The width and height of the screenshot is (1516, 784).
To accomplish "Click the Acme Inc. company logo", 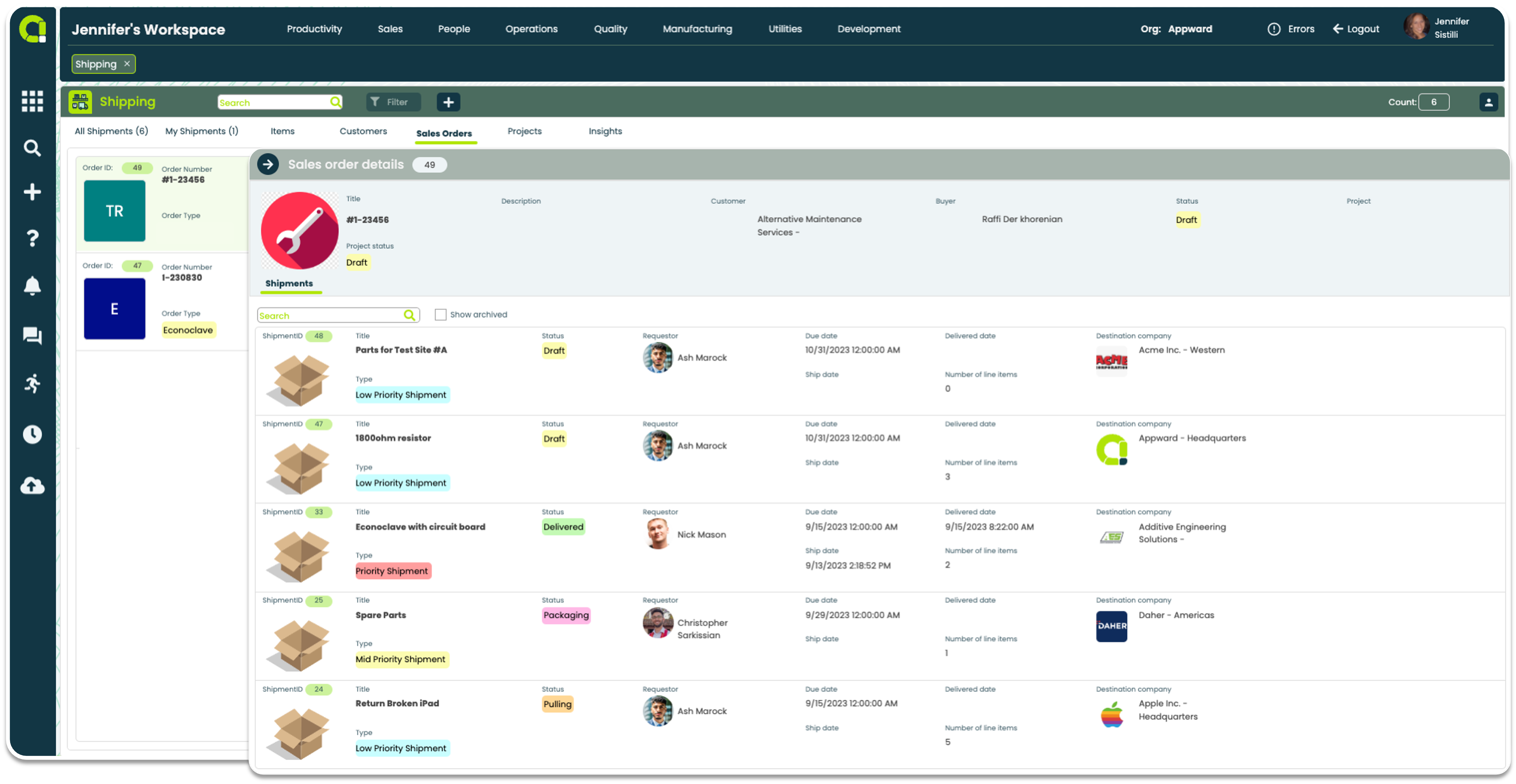I will (1111, 361).
